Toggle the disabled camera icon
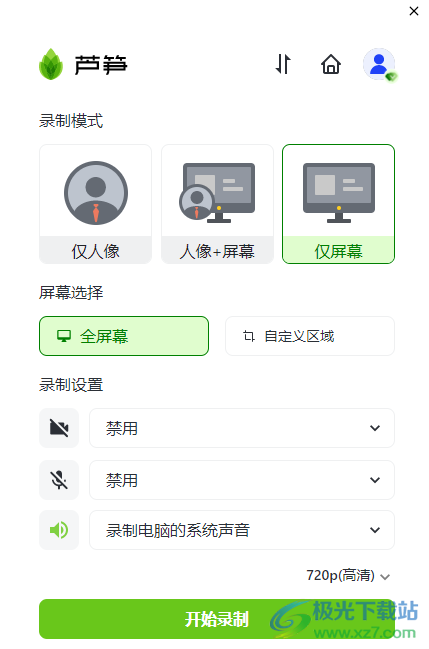Screen dimensions: 429x649 (x=59, y=428)
